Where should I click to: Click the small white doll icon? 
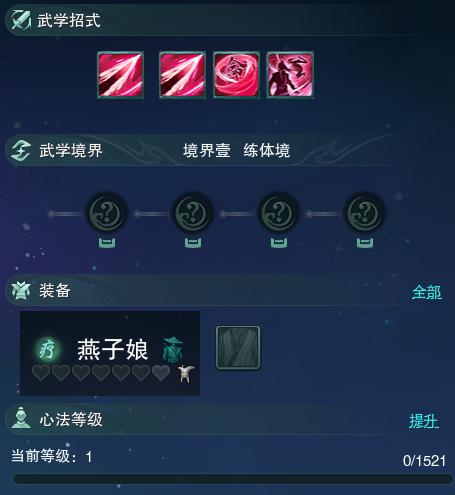(x=186, y=374)
